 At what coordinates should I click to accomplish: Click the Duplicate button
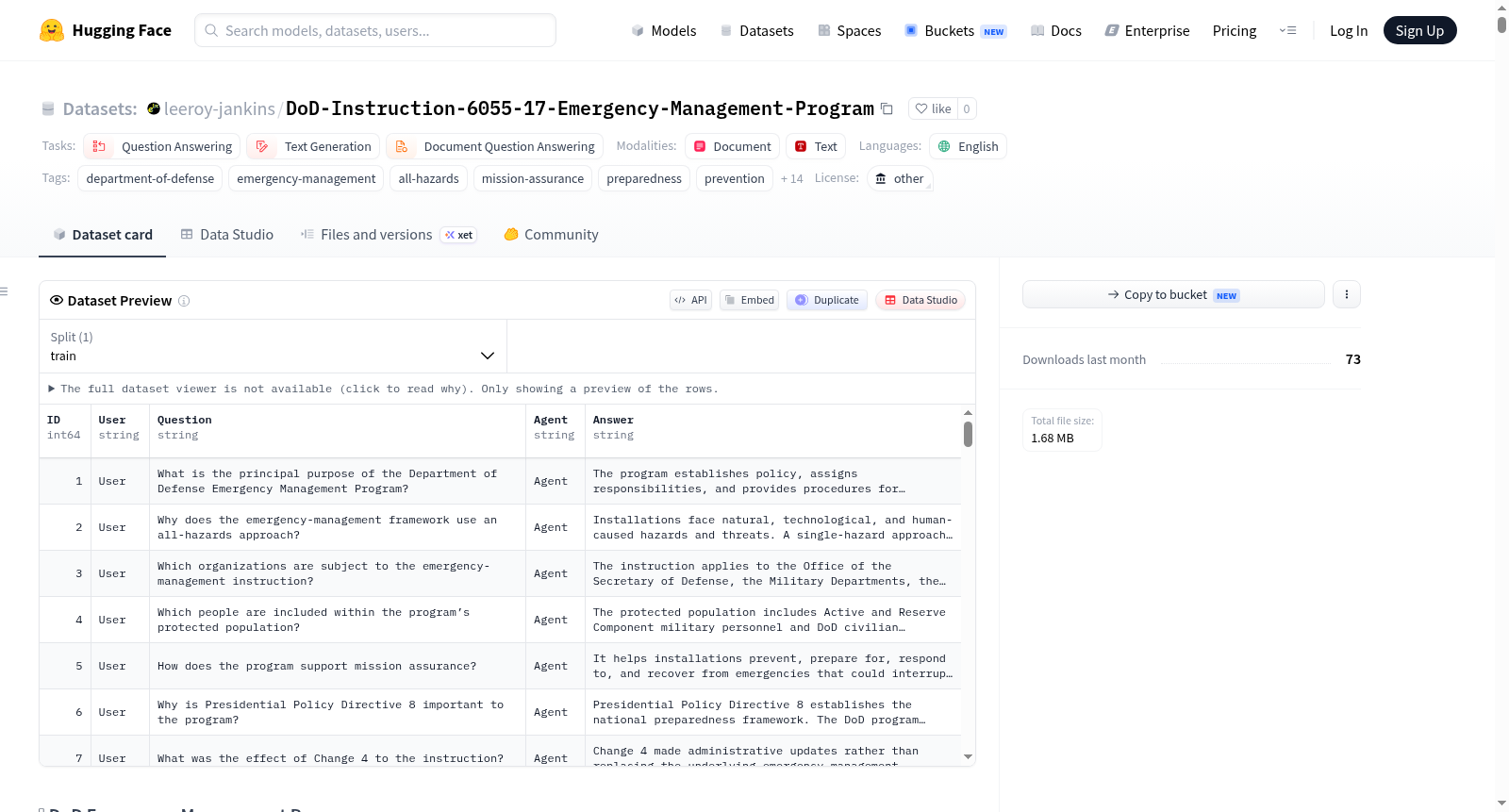(x=826, y=300)
